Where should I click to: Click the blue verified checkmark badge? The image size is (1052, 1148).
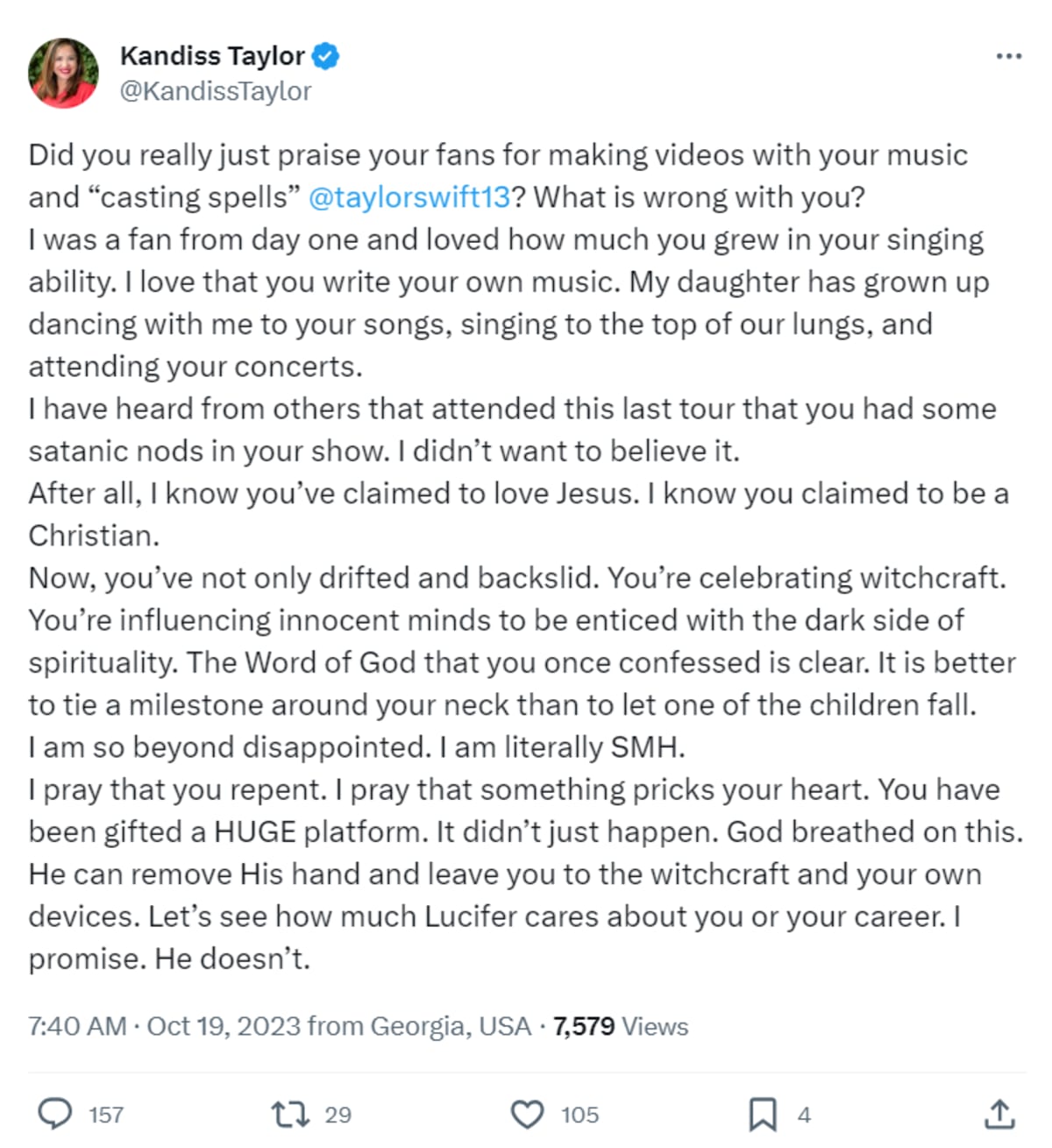tap(326, 56)
